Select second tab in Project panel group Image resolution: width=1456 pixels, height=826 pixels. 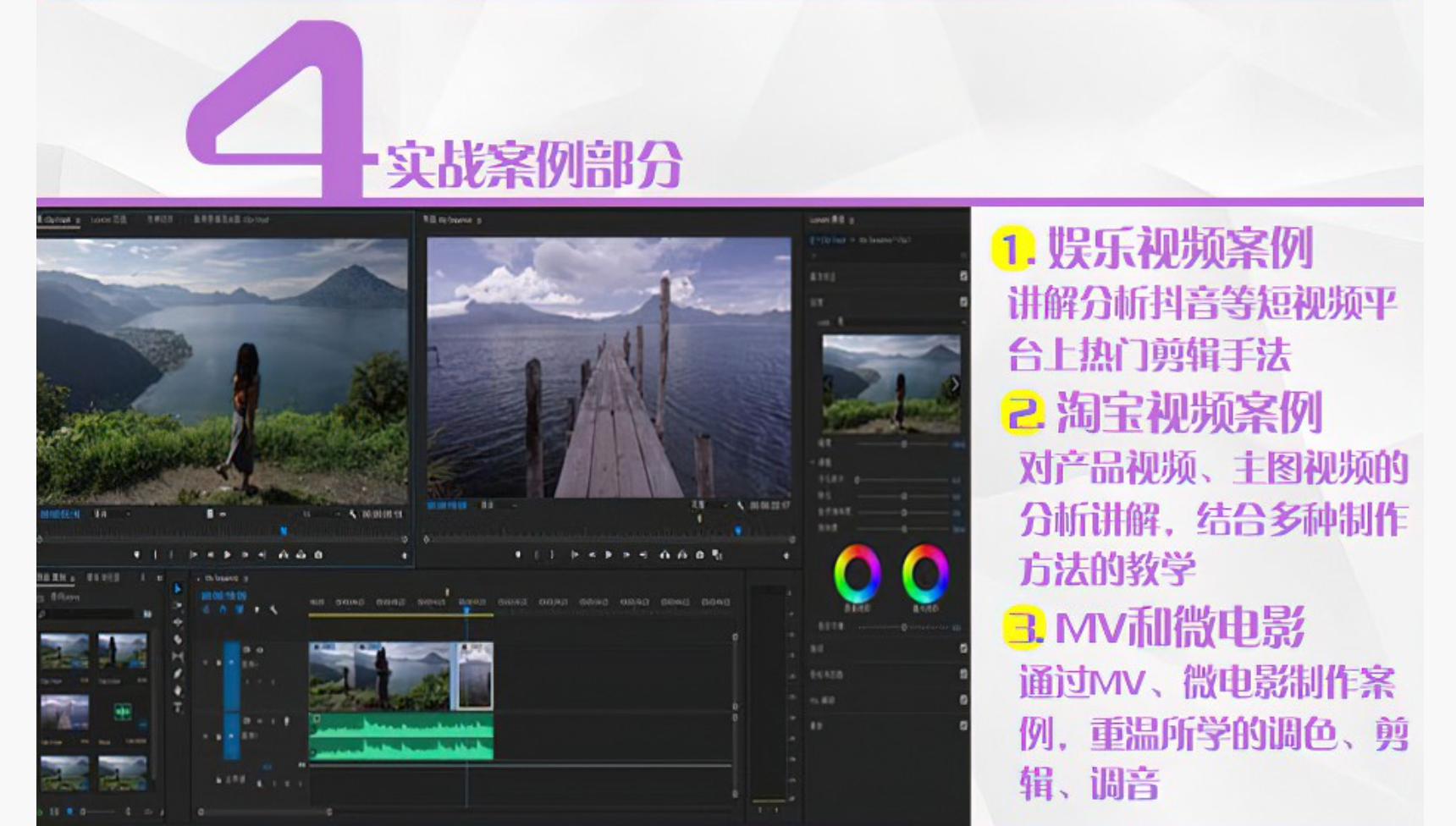click(105, 577)
